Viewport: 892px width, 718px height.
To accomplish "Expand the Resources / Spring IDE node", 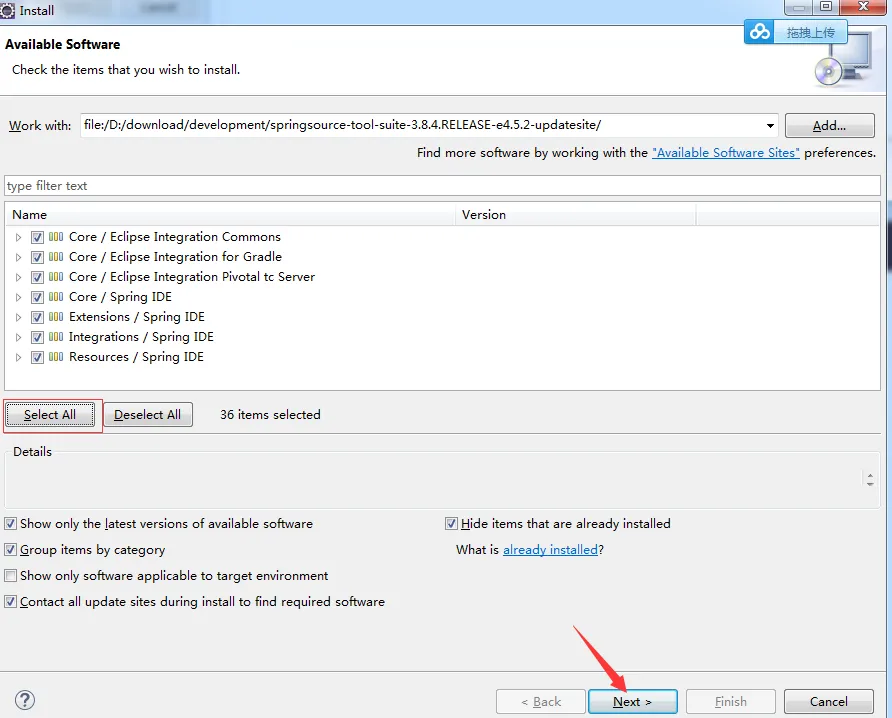I will pos(18,357).
